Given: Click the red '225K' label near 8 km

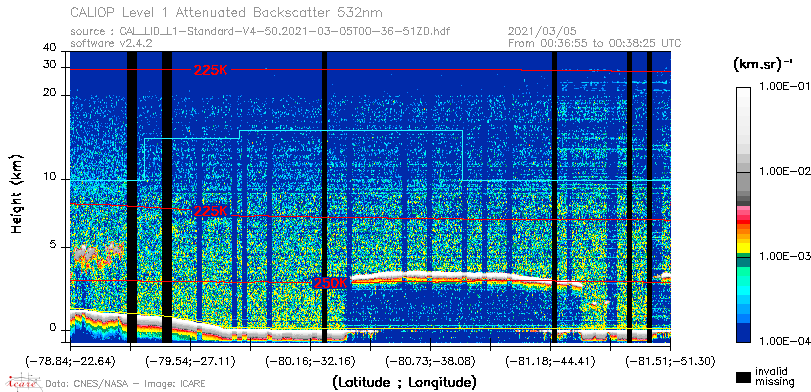Looking at the screenshot, I should [x=211, y=211].
